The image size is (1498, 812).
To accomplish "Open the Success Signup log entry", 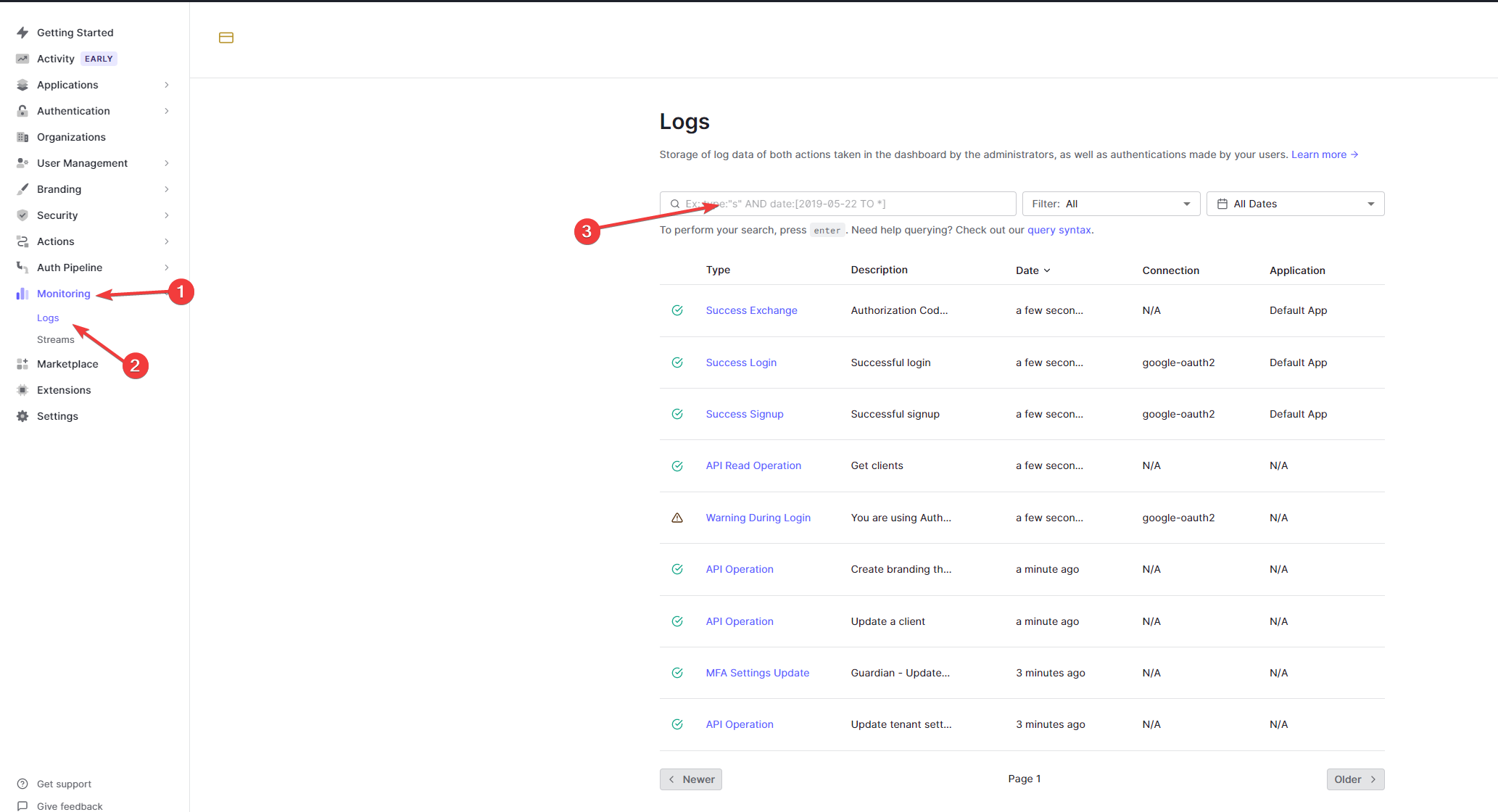I will point(745,414).
